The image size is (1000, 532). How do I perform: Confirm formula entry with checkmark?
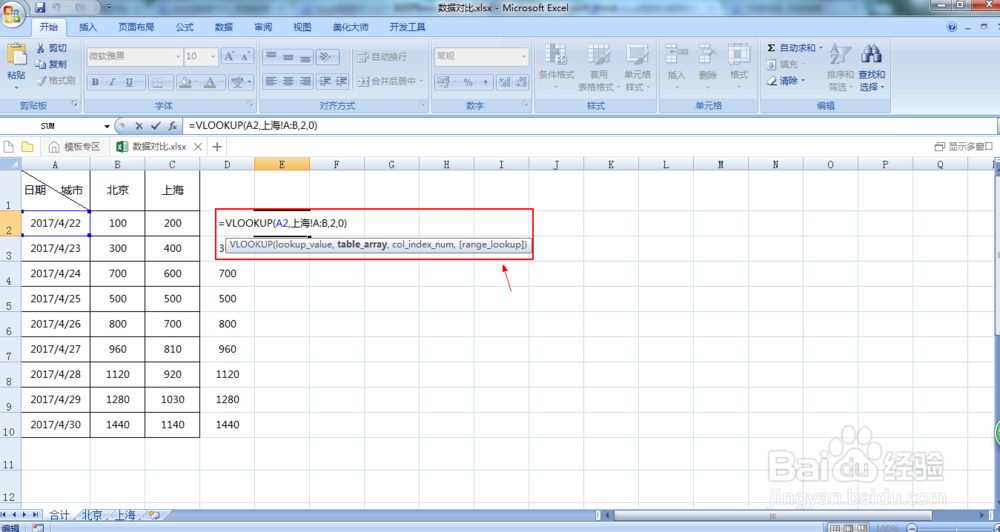pos(156,126)
